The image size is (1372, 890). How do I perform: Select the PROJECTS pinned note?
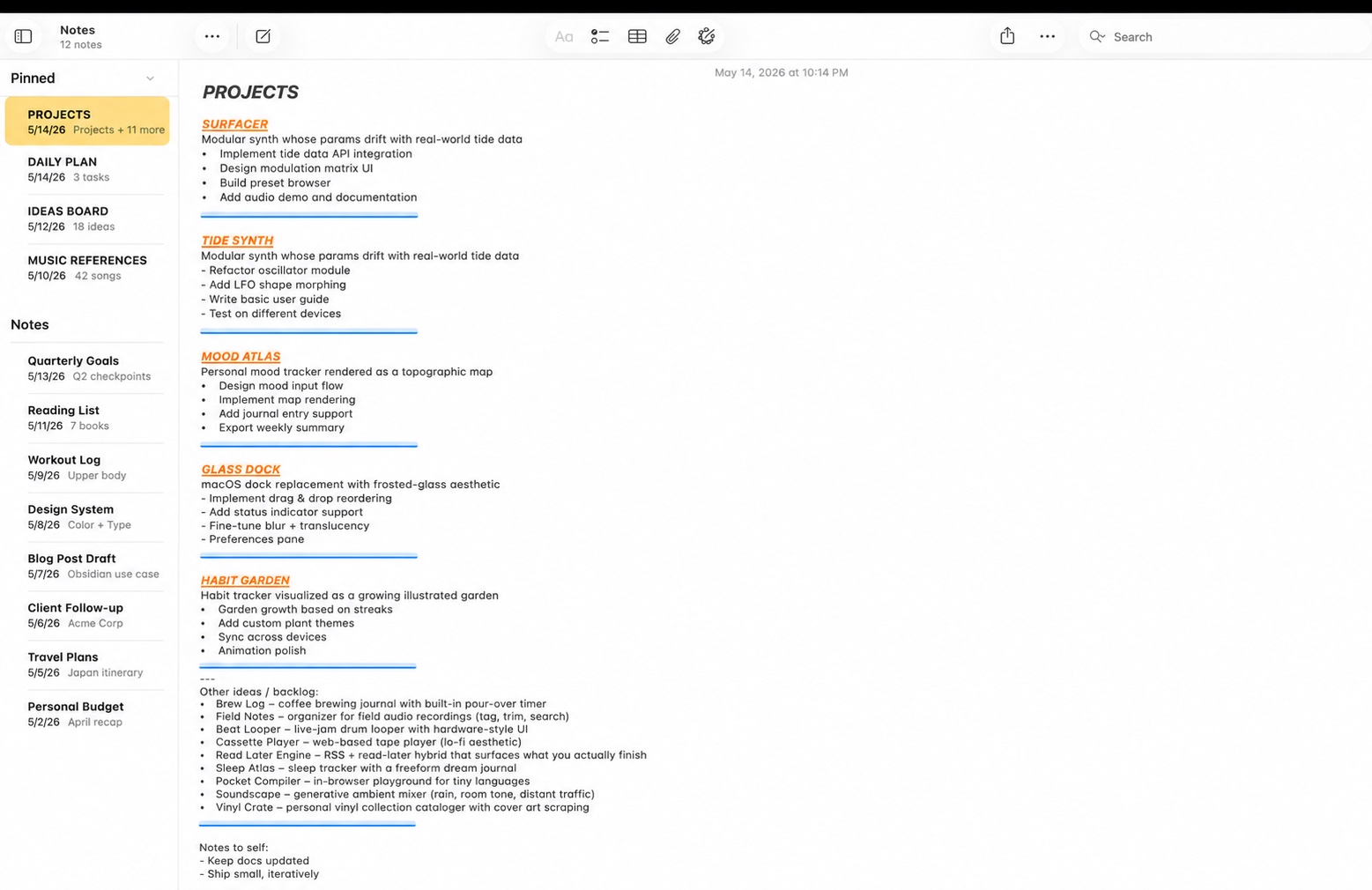(87, 121)
